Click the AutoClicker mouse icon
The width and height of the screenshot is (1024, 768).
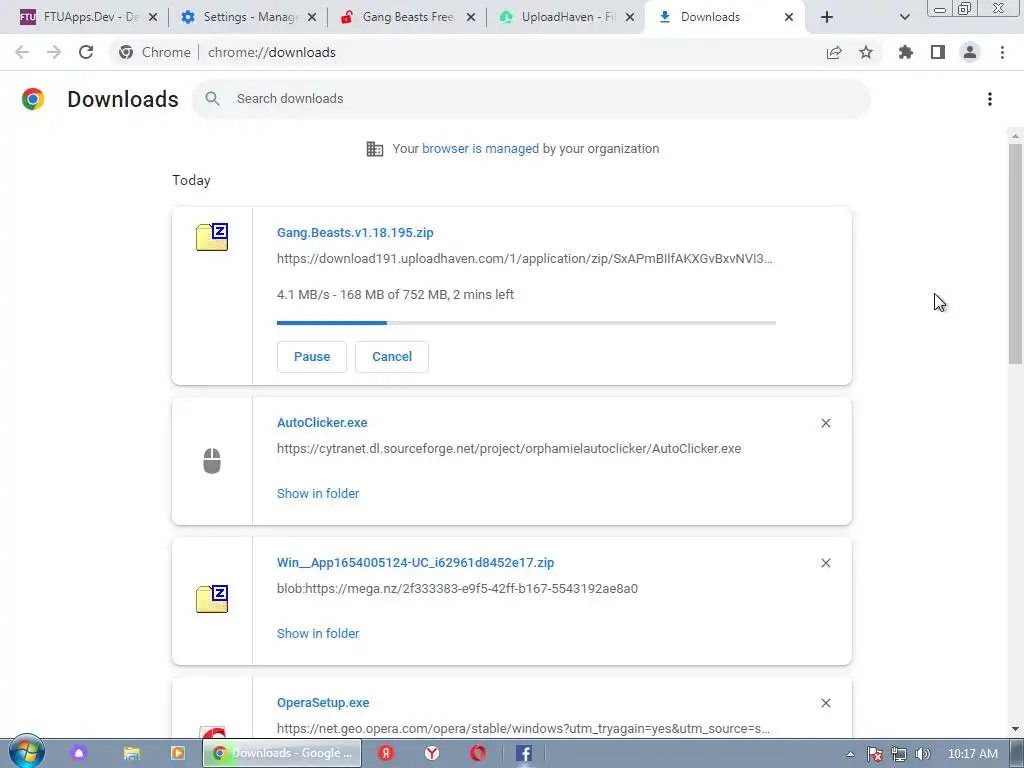212,461
